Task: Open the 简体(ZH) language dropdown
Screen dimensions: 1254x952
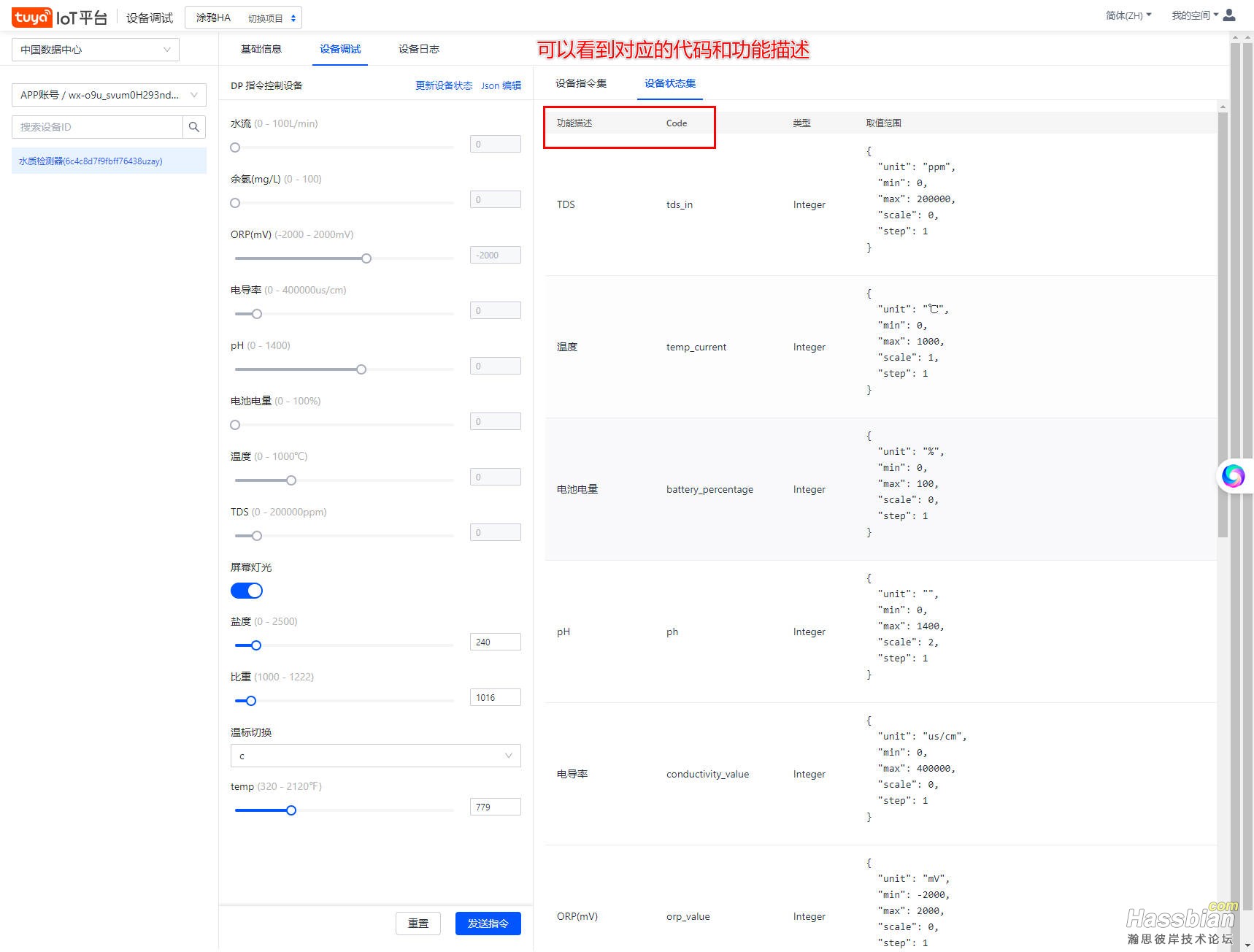Action: click(1128, 15)
